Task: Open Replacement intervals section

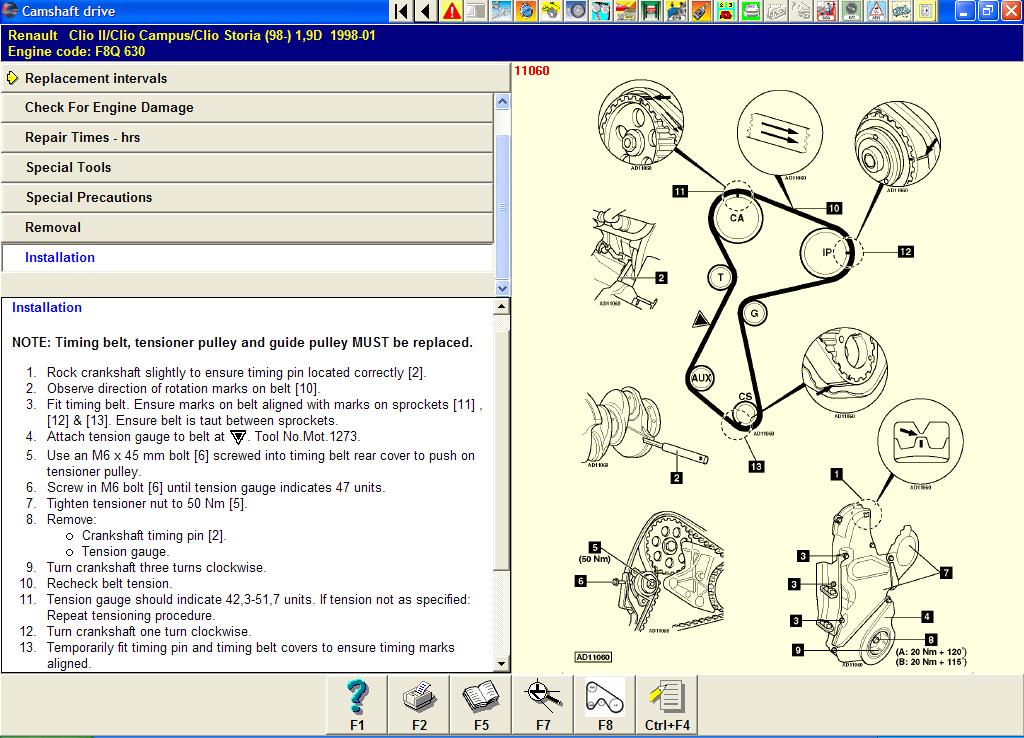Action: coord(255,78)
